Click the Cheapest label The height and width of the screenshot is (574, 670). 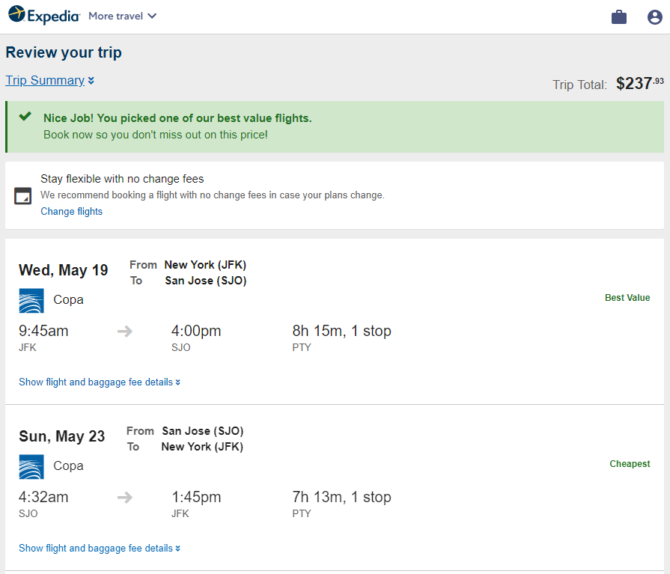pyautogui.click(x=630, y=464)
